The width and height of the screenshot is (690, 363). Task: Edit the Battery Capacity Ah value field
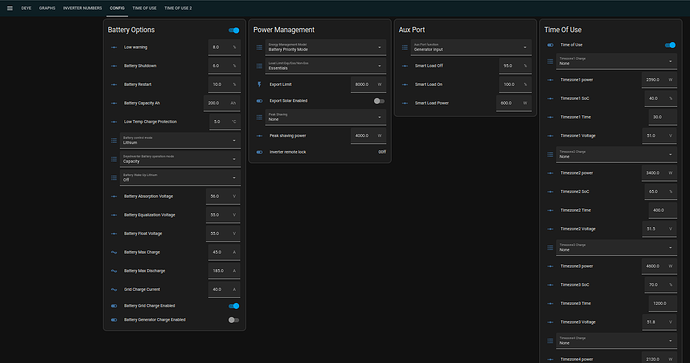222,103
